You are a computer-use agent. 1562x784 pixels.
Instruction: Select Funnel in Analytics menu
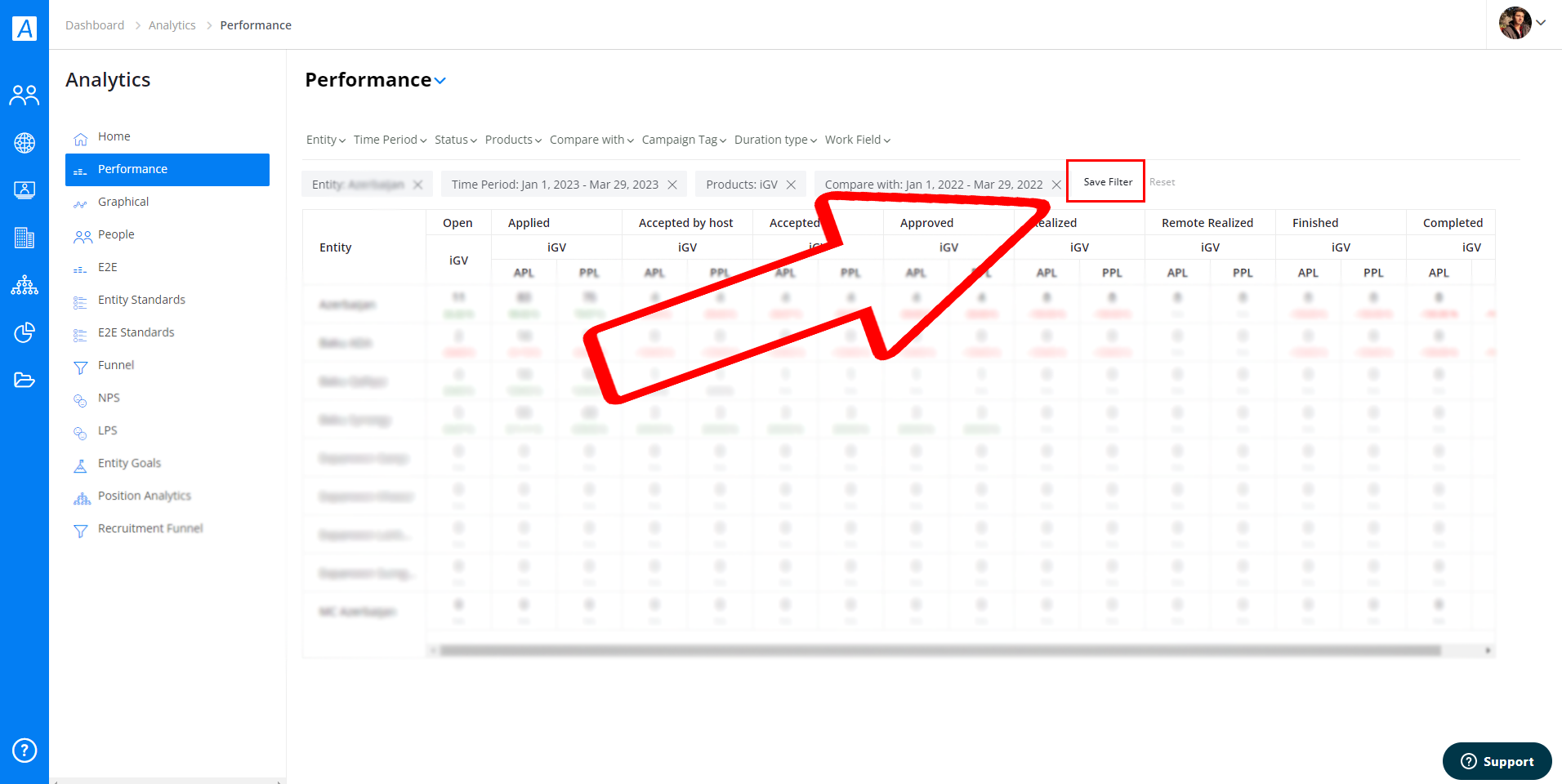116,365
